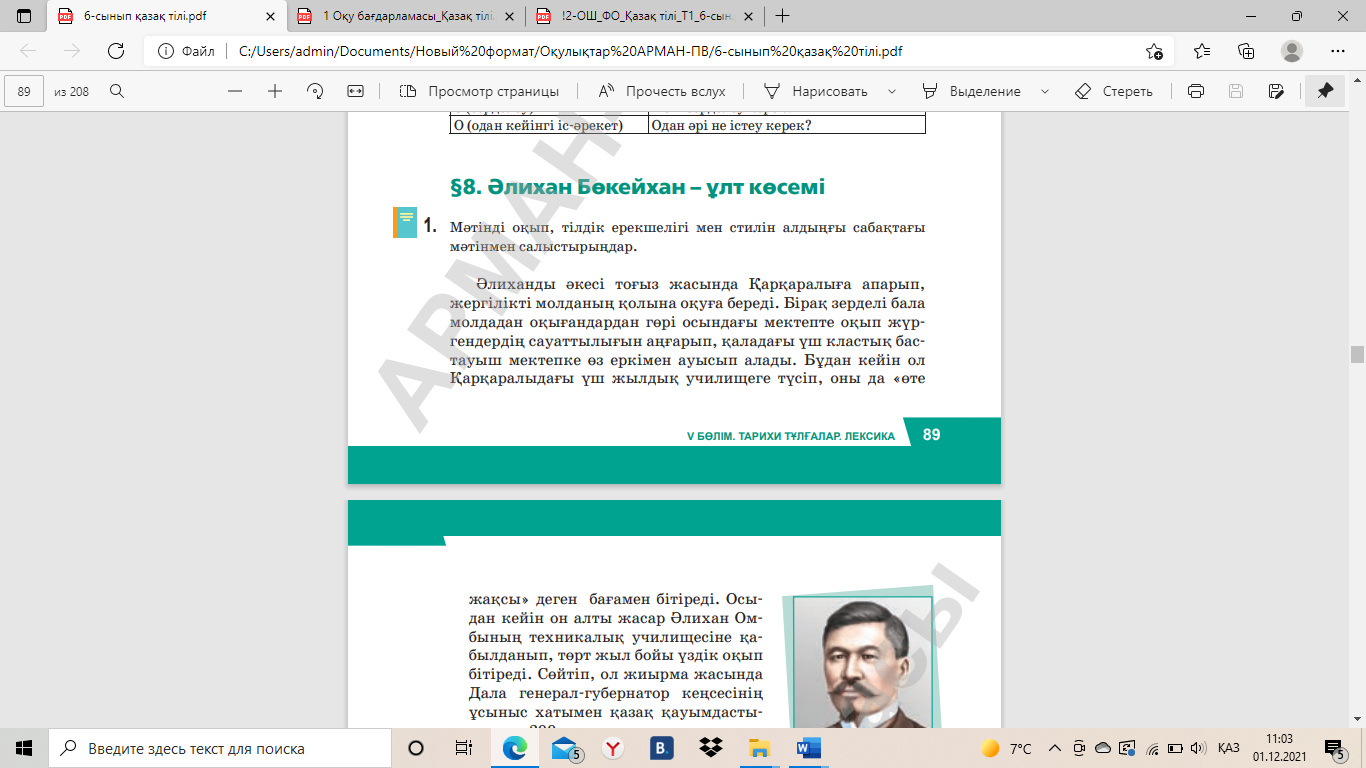Open the weather widget showing 7°C

[1007, 748]
